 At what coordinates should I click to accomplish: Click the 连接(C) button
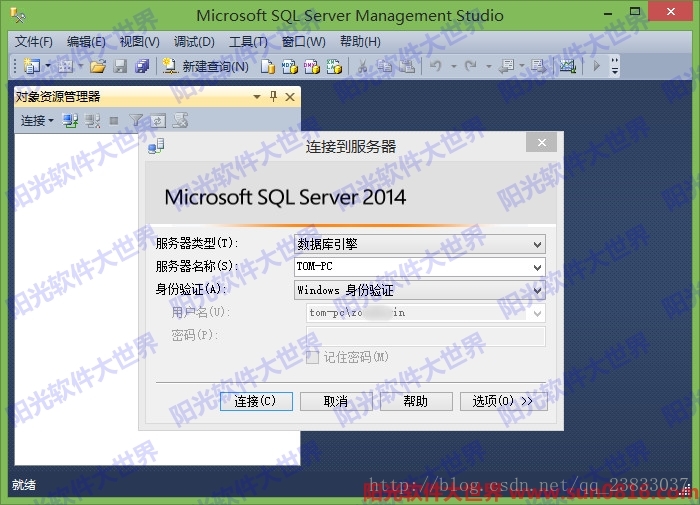click(x=256, y=401)
